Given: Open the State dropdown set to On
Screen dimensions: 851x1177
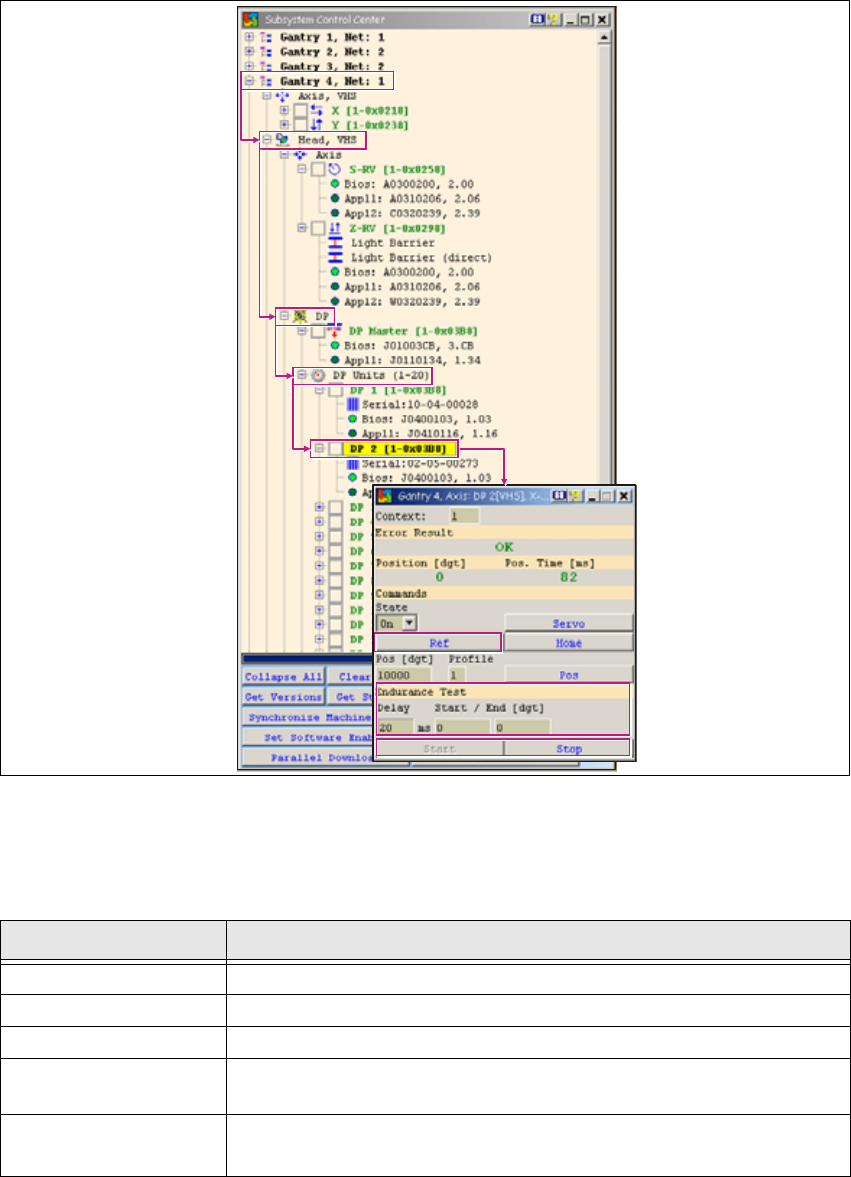Looking at the screenshot, I should click(x=408, y=623).
